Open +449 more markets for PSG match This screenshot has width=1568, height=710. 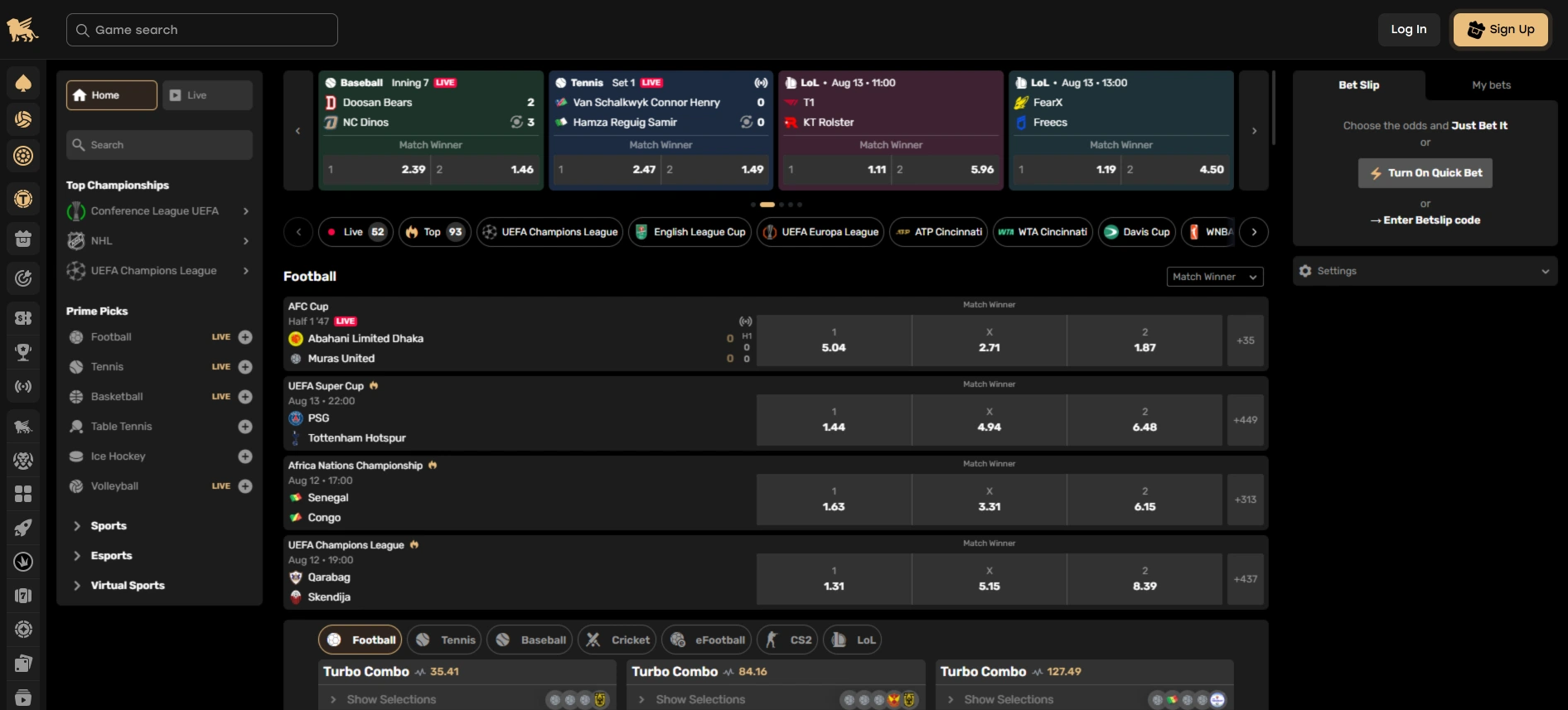tap(1246, 420)
